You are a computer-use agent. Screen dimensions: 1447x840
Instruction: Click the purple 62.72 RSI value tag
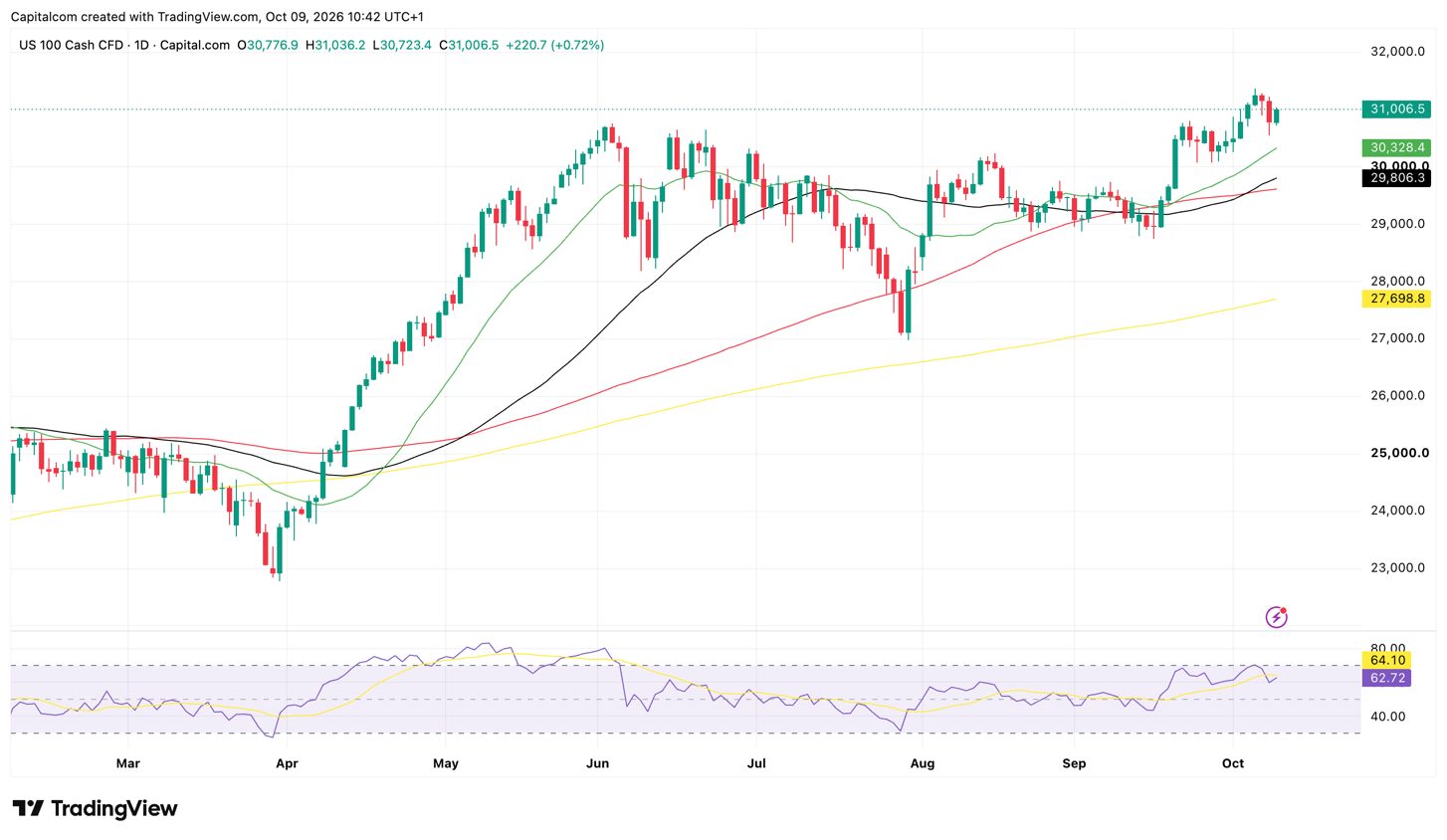point(1387,678)
